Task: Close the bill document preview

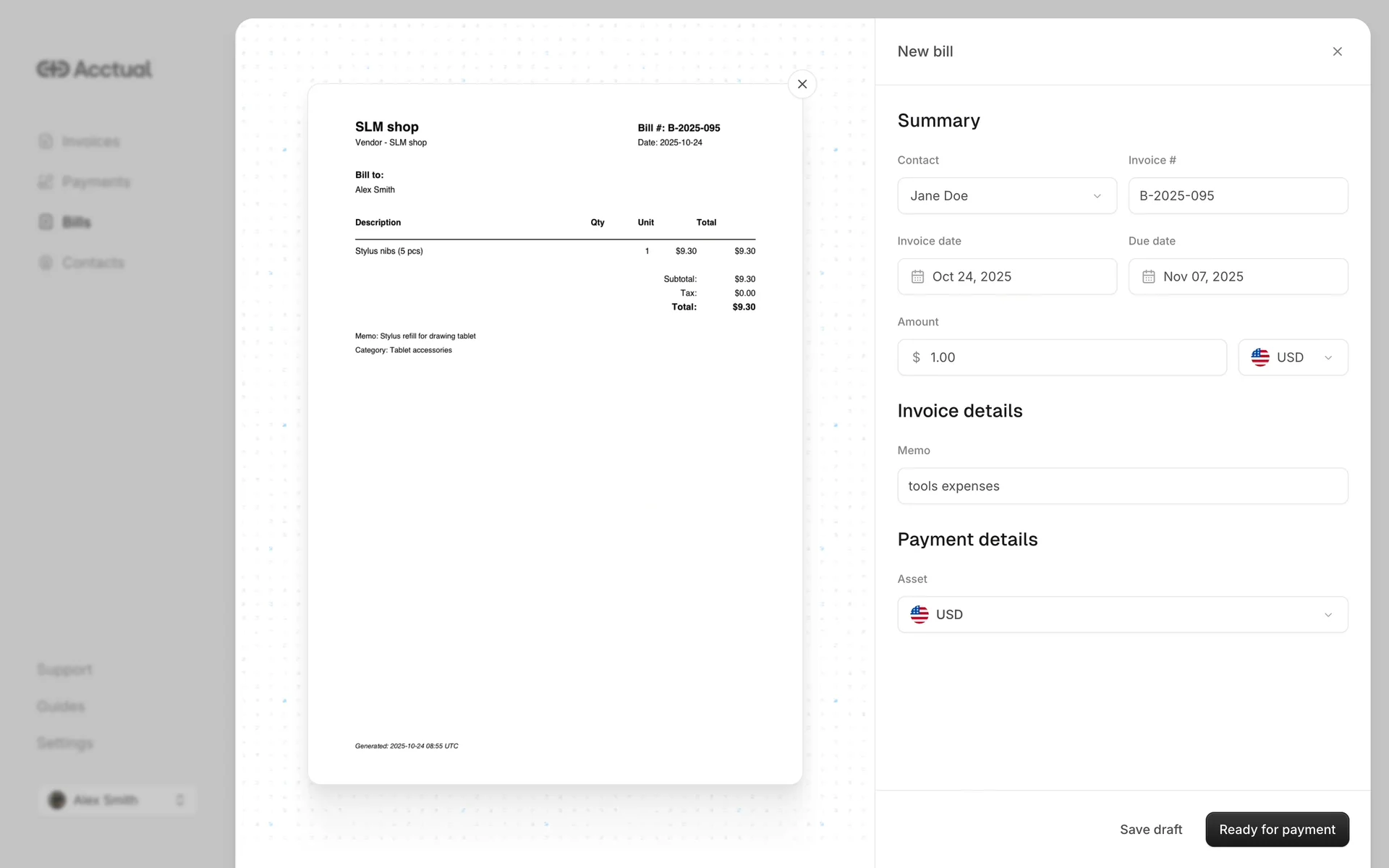Action: (802, 84)
